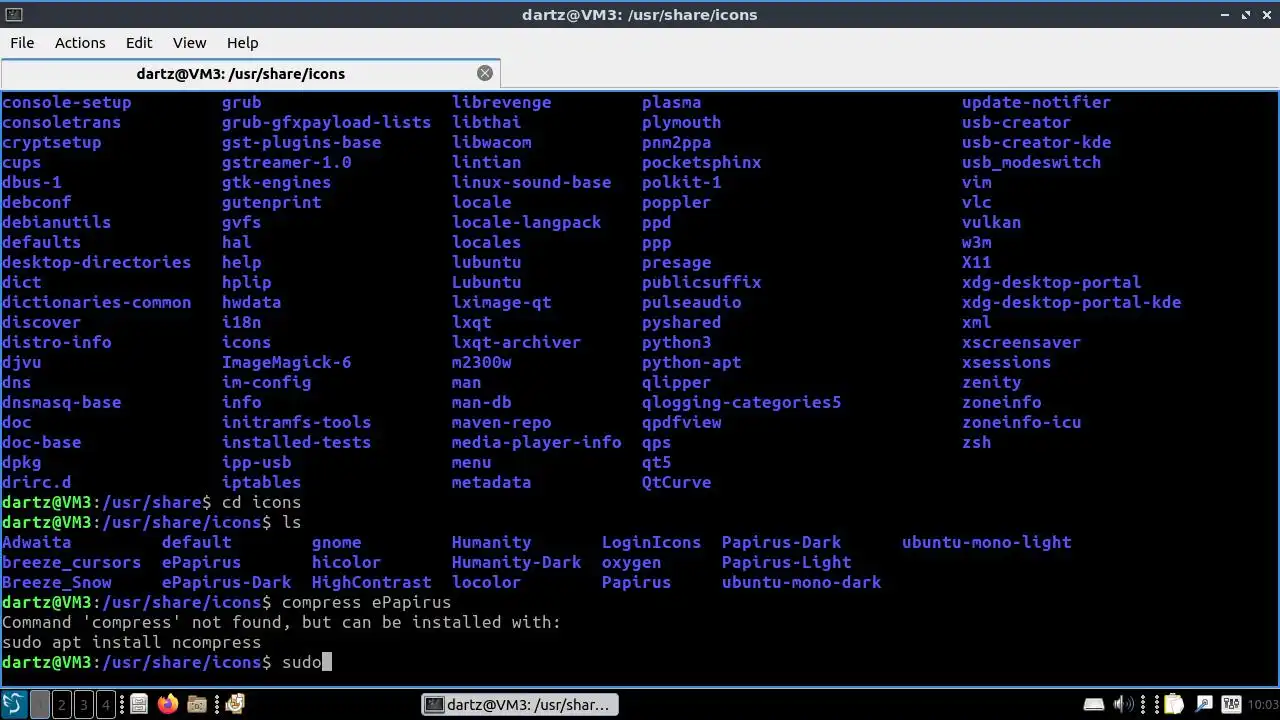Click the 'QtCurve' entry
The width and height of the screenshot is (1280, 720).
(x=677, y=482)
